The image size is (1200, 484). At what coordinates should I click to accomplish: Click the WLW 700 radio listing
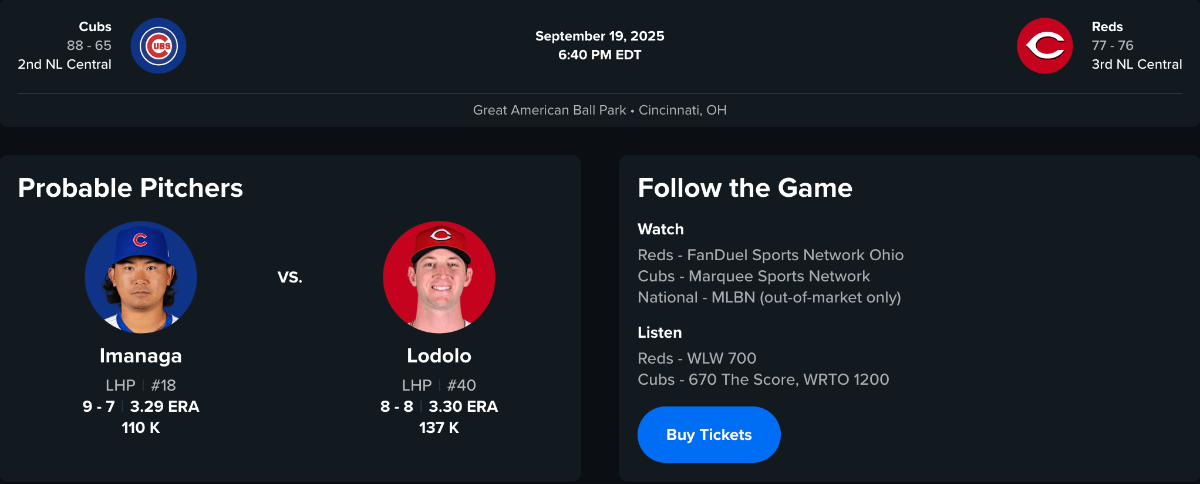pos(697,358)
